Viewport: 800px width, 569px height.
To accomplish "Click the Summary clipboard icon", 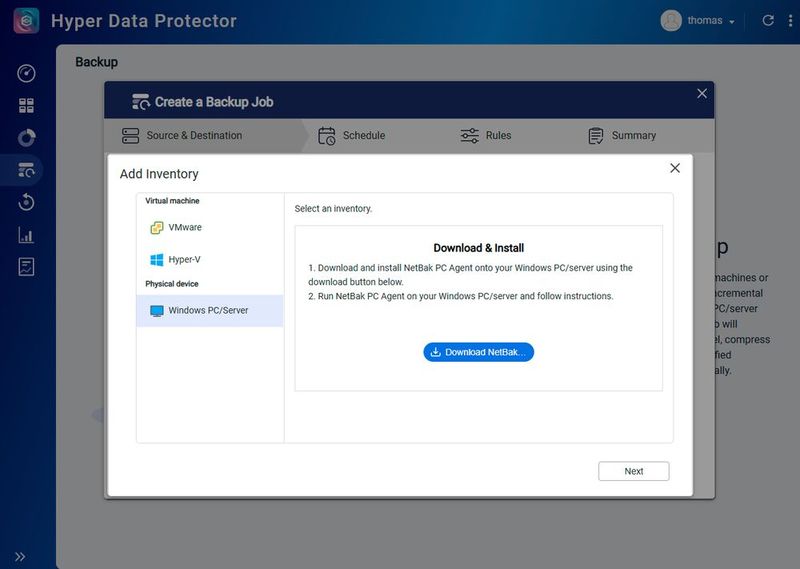I will point(595,136).
